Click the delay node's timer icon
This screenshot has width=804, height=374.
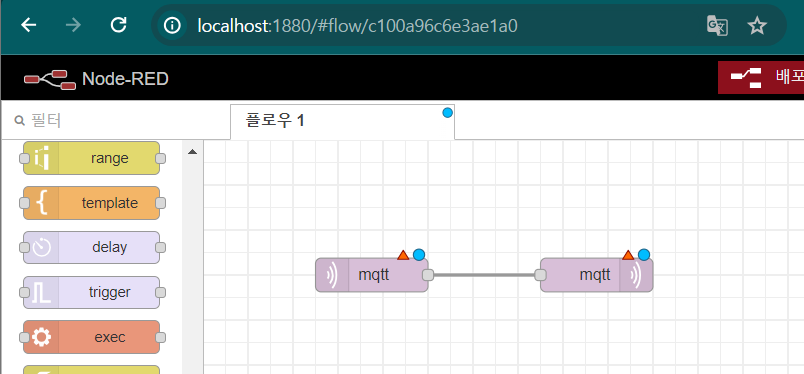(x=42, y=247)
